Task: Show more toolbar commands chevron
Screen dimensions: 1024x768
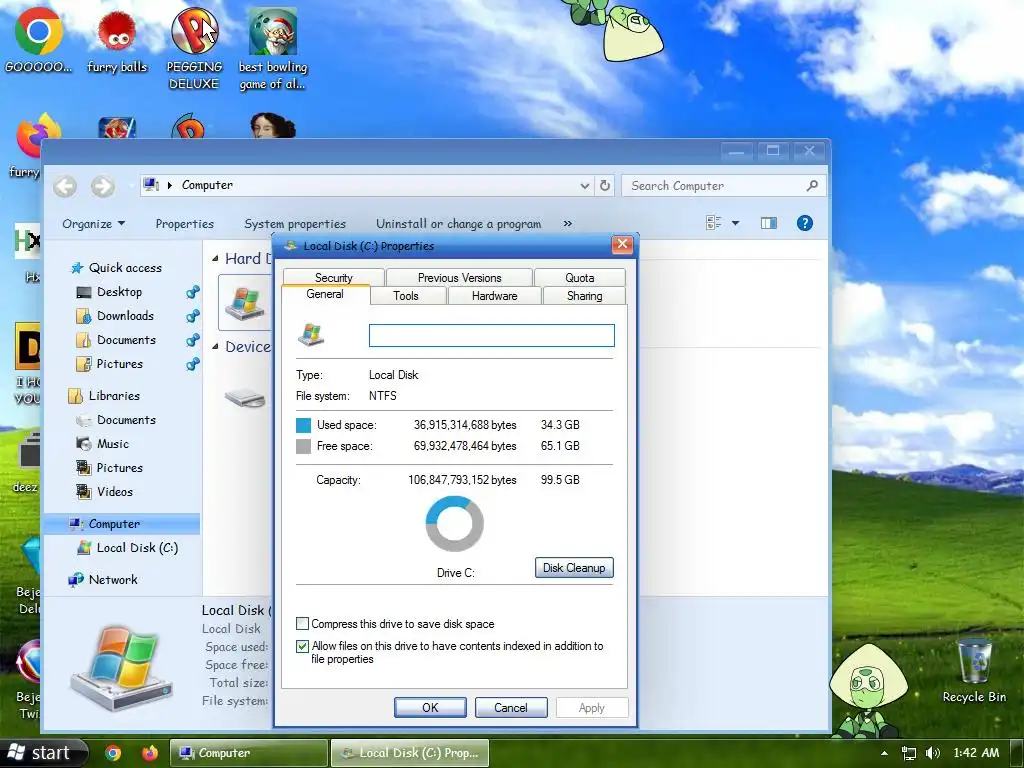Action: [x=568, y=223]
